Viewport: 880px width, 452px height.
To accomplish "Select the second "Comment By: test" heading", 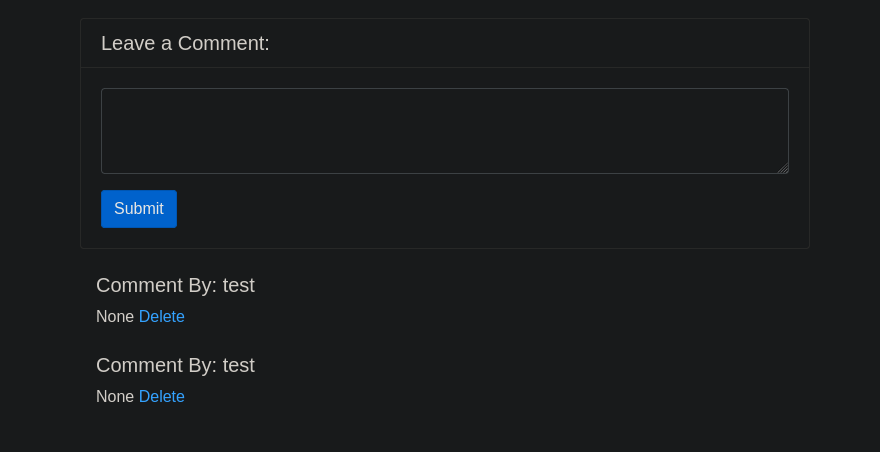I will pyautogui.click(x=175, y=365).
